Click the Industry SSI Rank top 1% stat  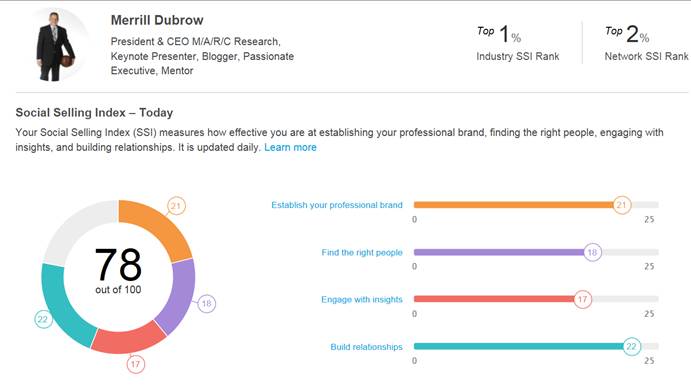(x=517, y=43)
